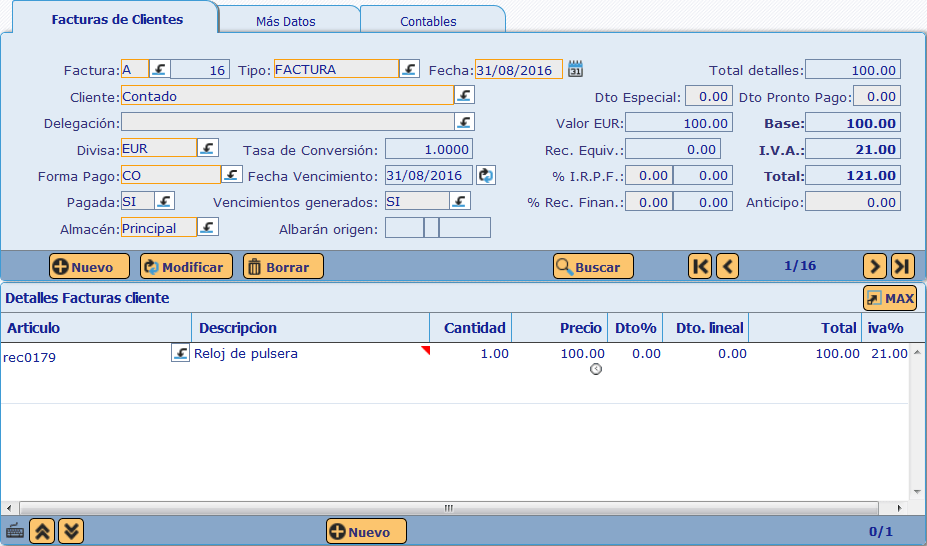The image size is (927, 546).
Task: Click Nuevo button in invoice toolbar
Action: pyautogui.click(x=89, y=266)
